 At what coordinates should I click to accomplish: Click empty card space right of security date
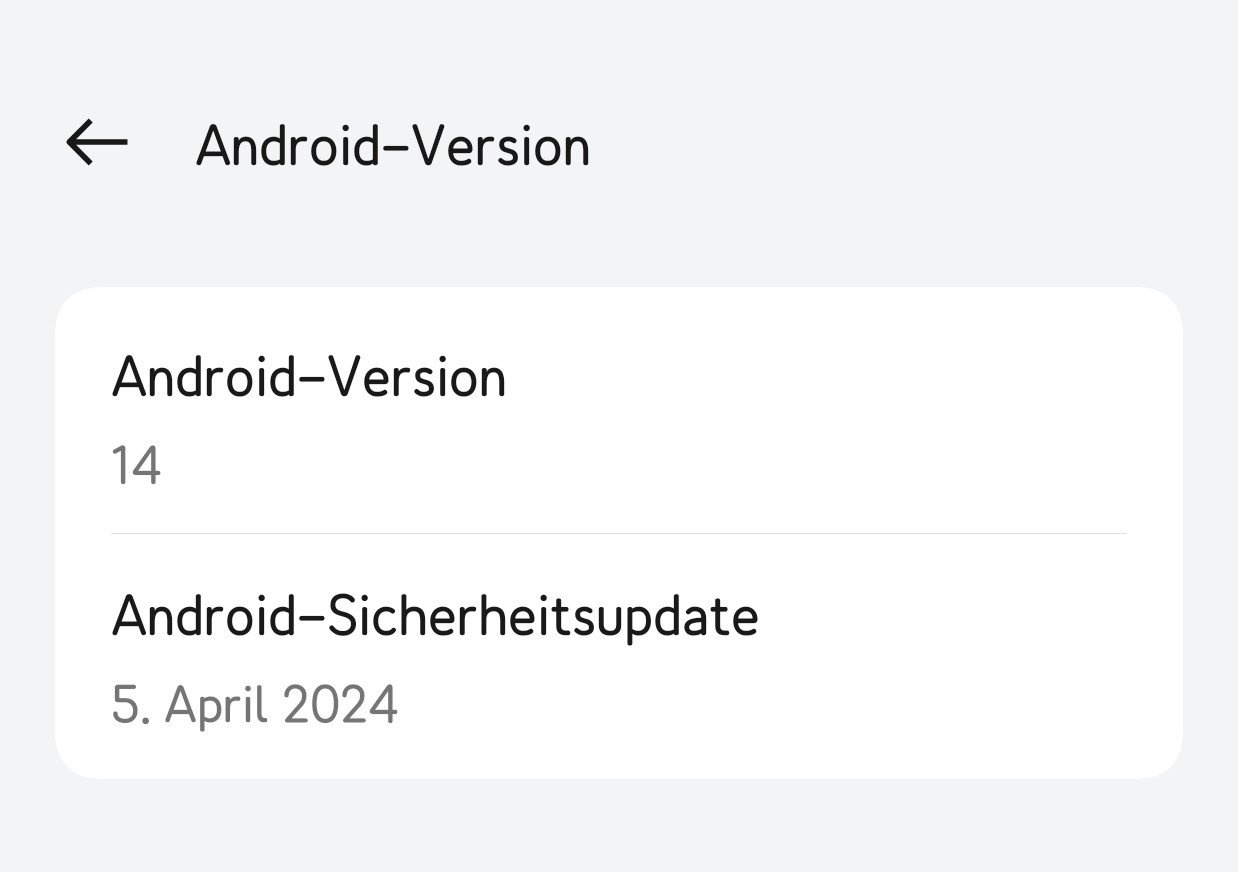pyautogui.click(x=800, y=704)
